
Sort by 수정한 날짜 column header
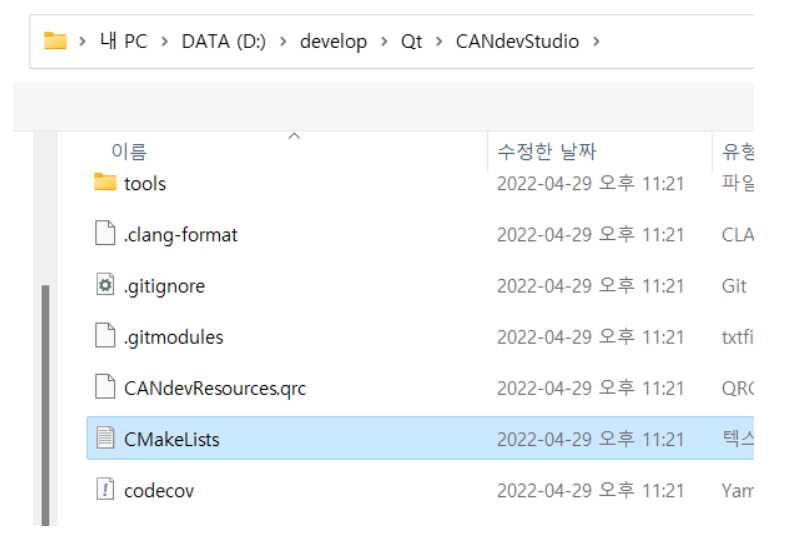tap(546, 152)
